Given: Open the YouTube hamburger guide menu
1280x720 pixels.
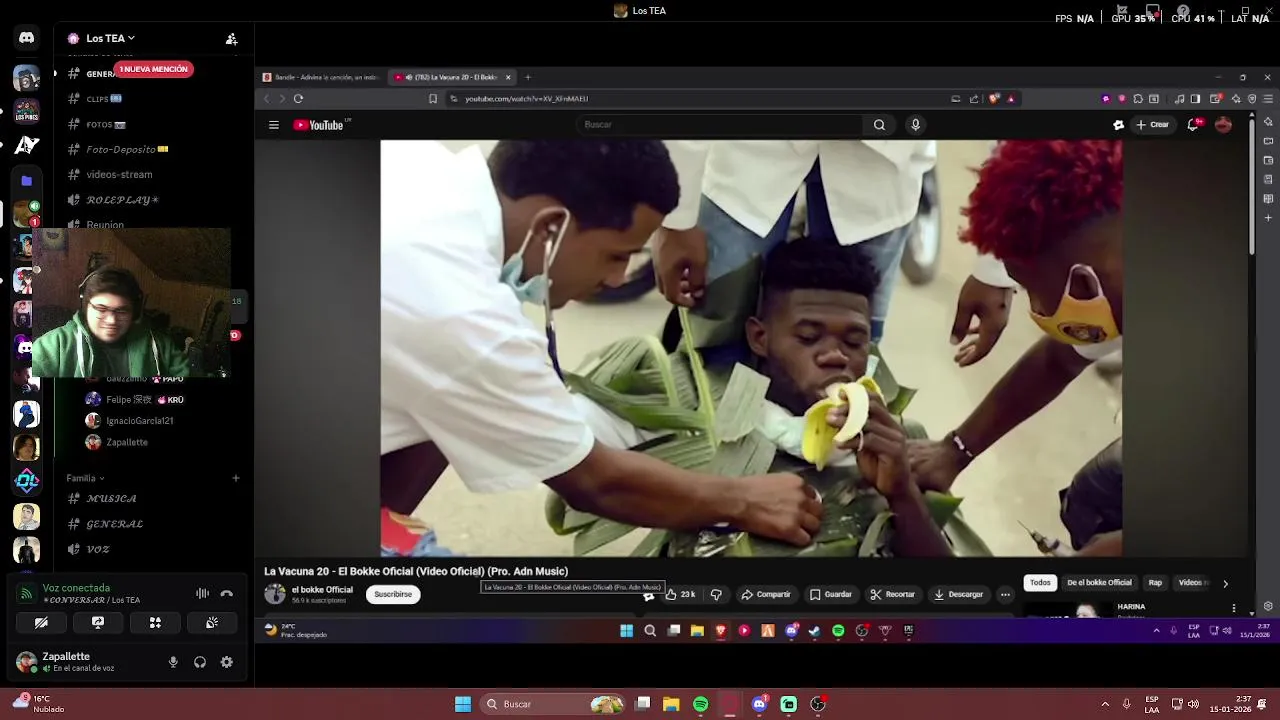Looking at the screenshot, I should point(273,125).
